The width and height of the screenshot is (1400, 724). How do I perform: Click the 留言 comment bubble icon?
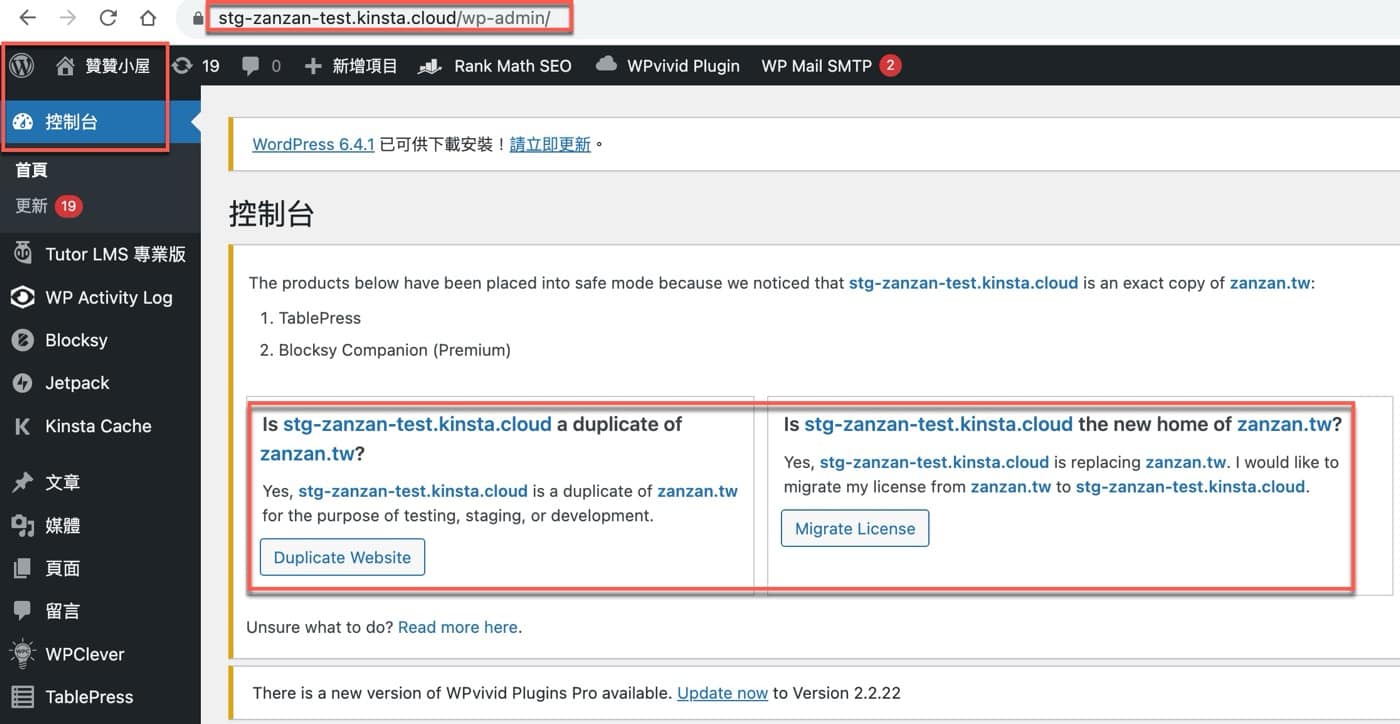coord(23,611)
